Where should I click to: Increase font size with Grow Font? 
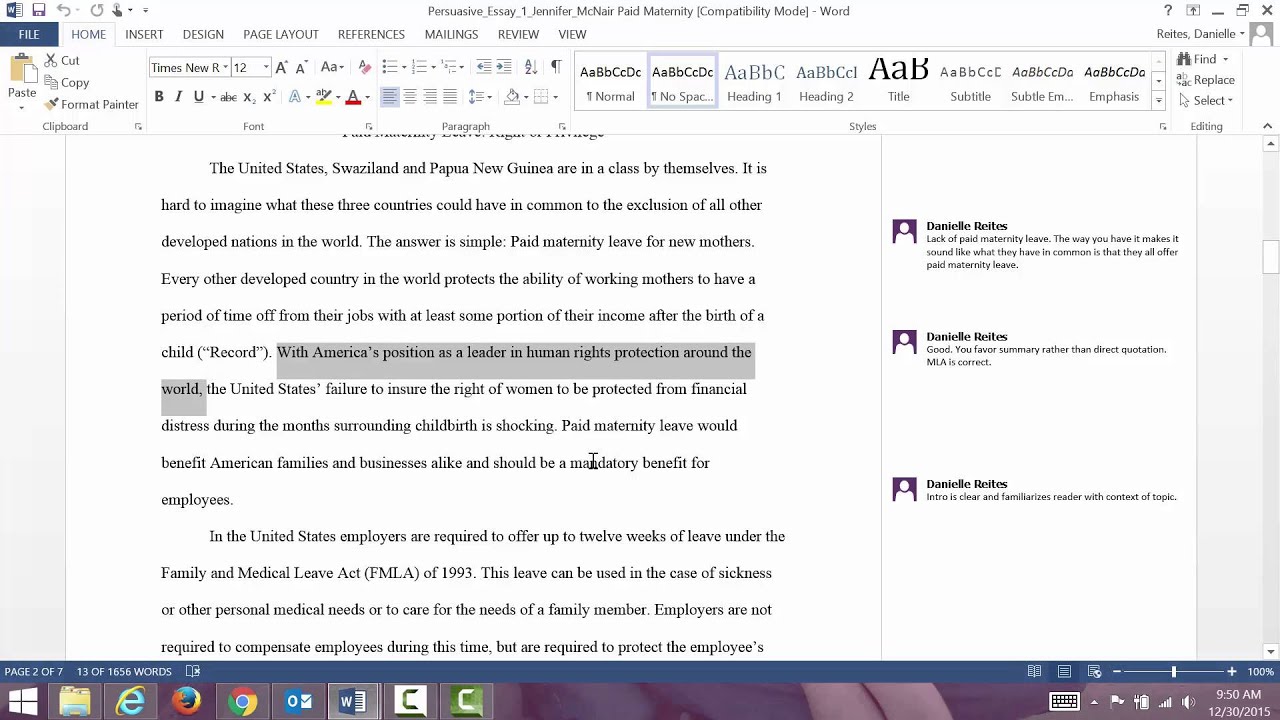click(x=281, y=67)
